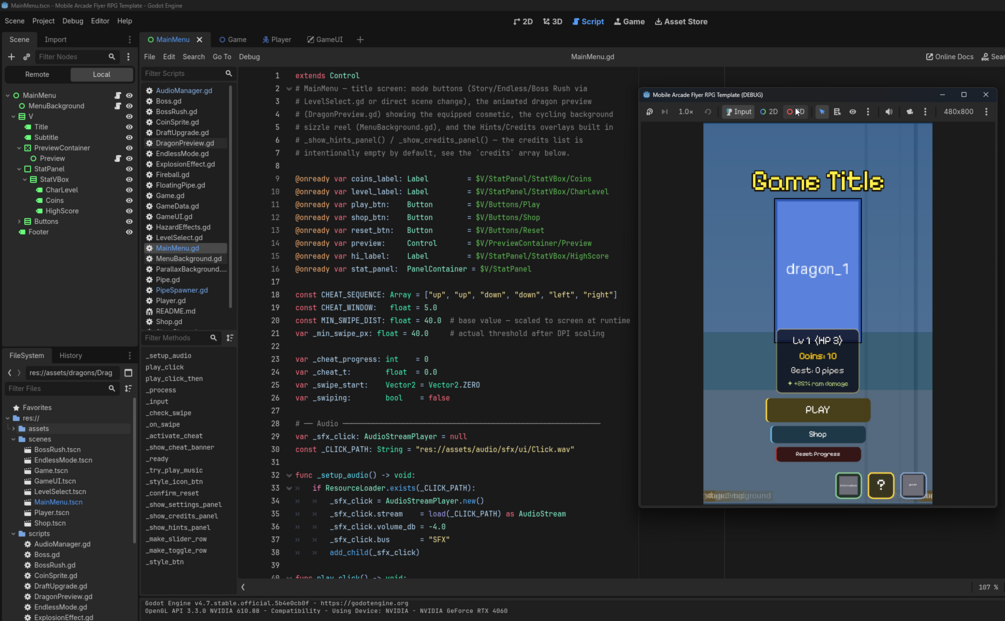Toggle alphabetical sorting of the methods list
1005x621 pixels.
point(230,338)
